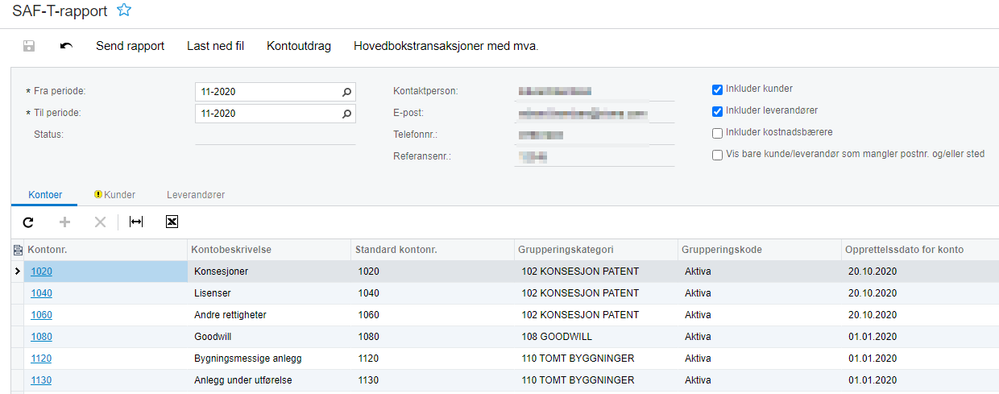This screenshot has height=394, width=999.
Task: Select the Anlegg under utførelse cell
Action: 270,380
